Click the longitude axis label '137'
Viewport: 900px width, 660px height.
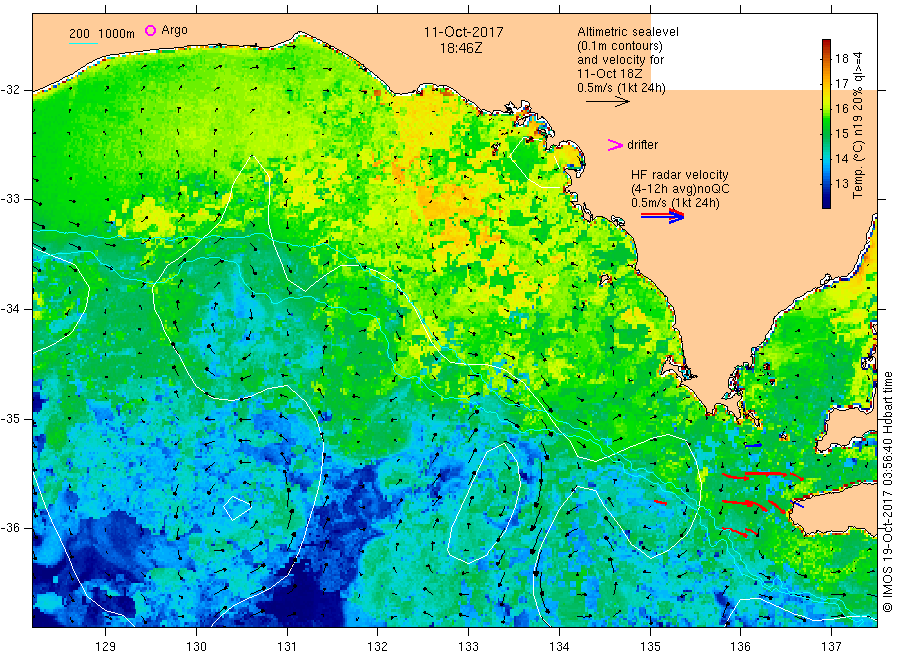point(831,647)
